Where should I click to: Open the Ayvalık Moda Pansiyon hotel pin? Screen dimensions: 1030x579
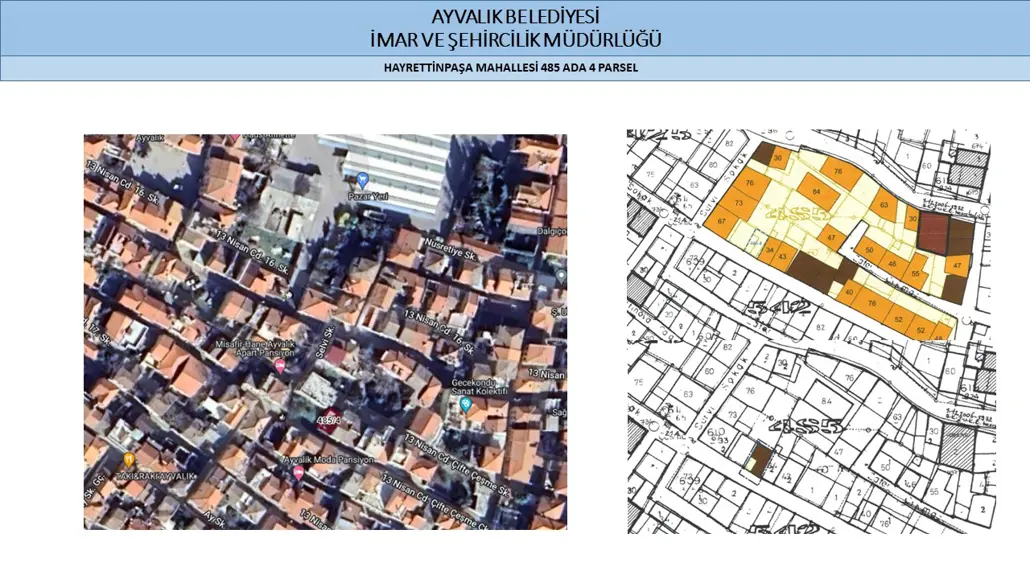pyautogui.click(x=298, y=470)
